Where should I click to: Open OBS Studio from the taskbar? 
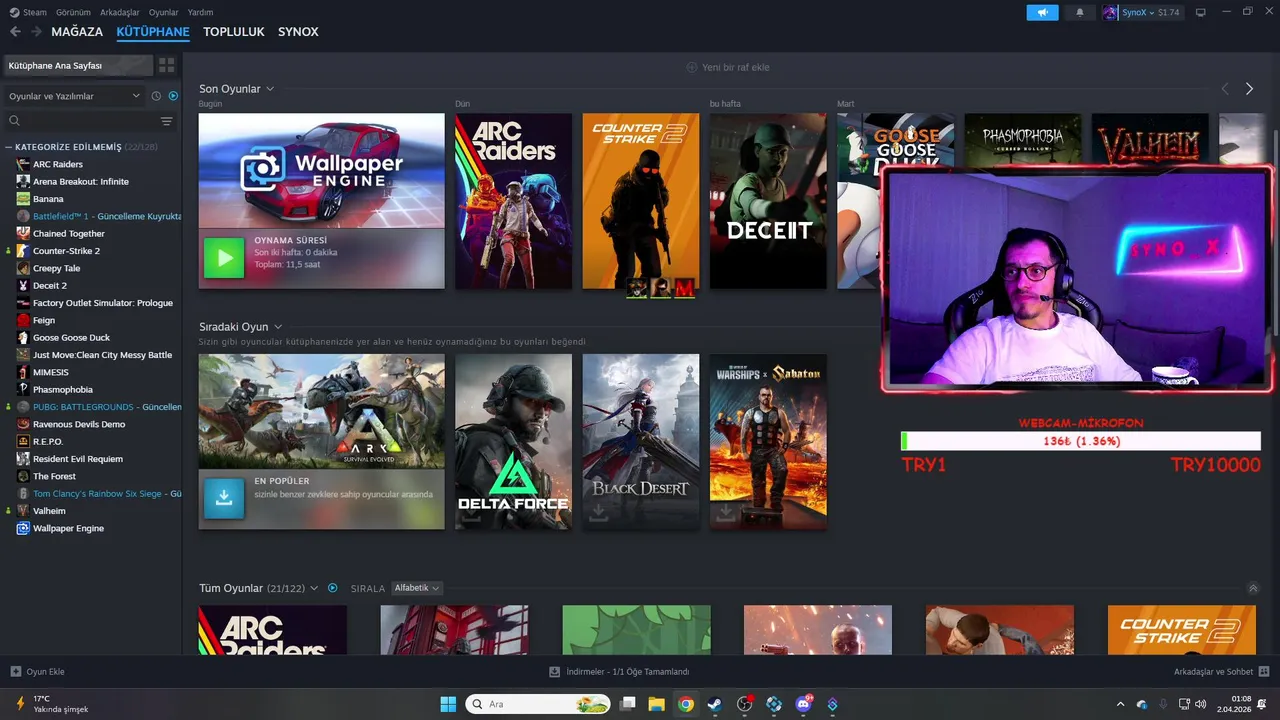(745, 704)
